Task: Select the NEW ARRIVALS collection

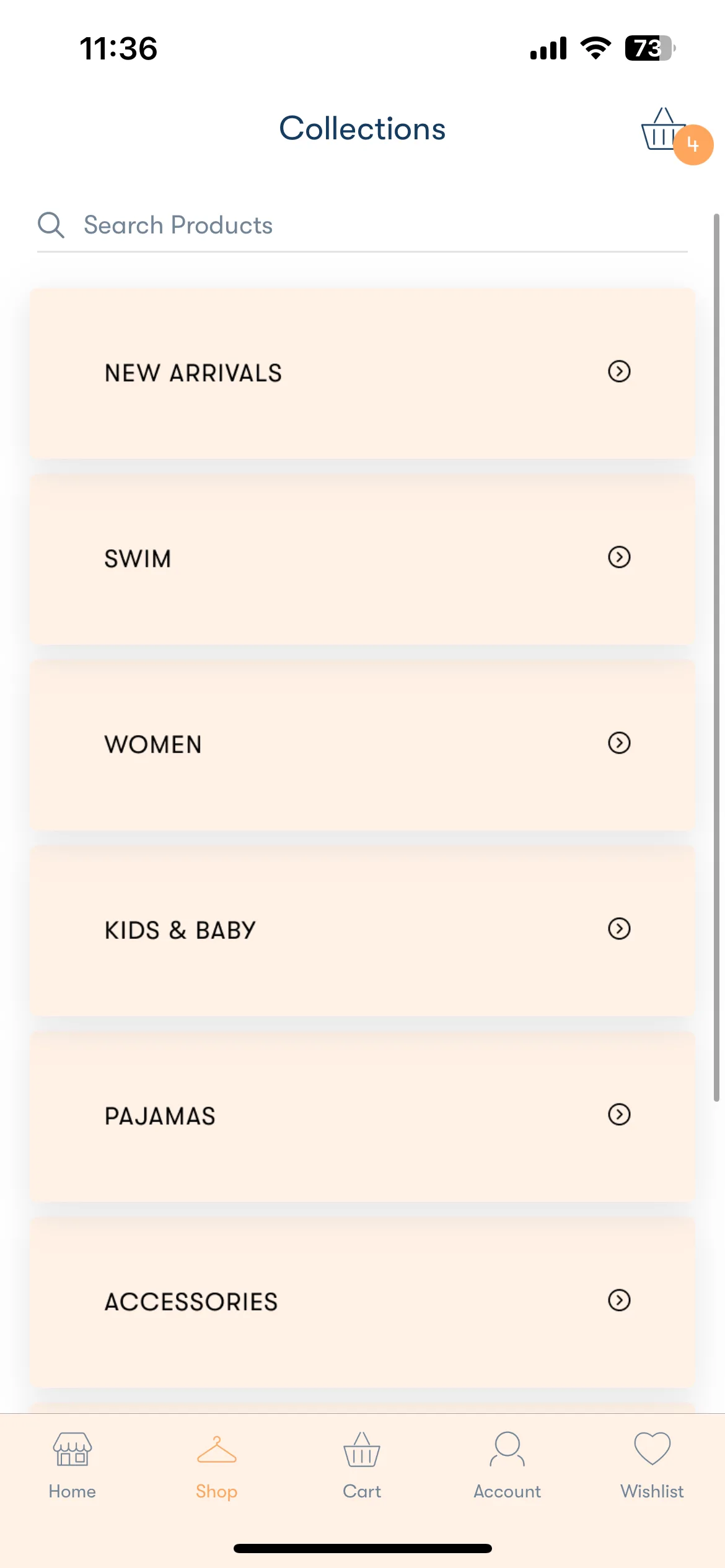Action: 362,373
